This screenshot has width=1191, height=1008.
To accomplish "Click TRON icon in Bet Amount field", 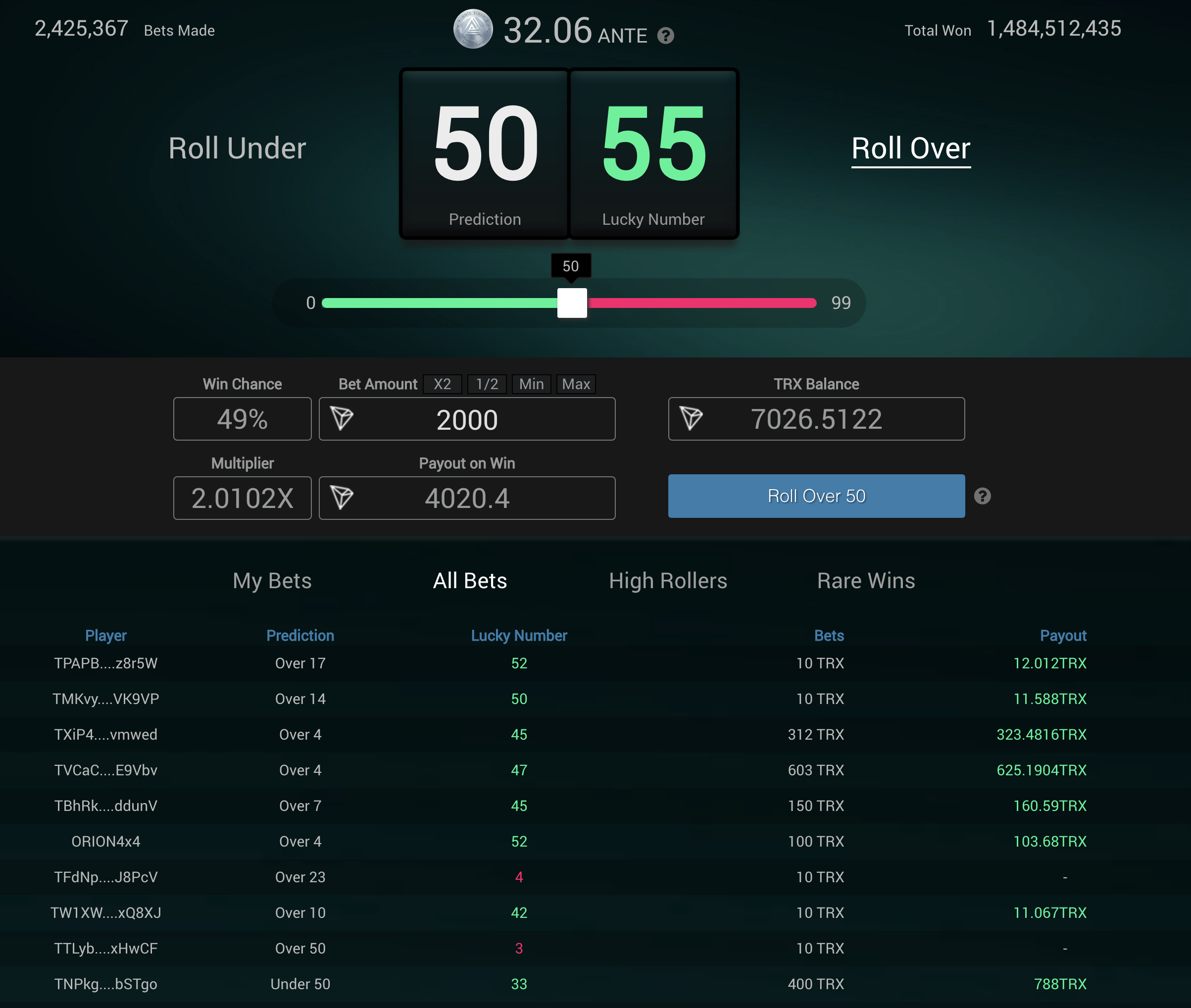I will (x=342, y=419).
